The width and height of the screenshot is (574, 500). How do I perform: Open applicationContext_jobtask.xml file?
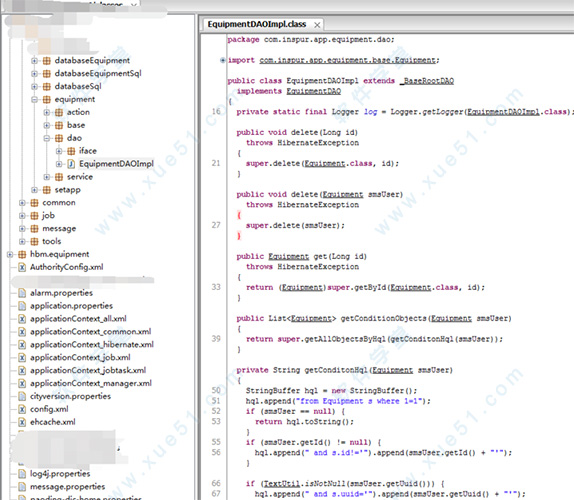pyautogui.click(x=88, y=371)
